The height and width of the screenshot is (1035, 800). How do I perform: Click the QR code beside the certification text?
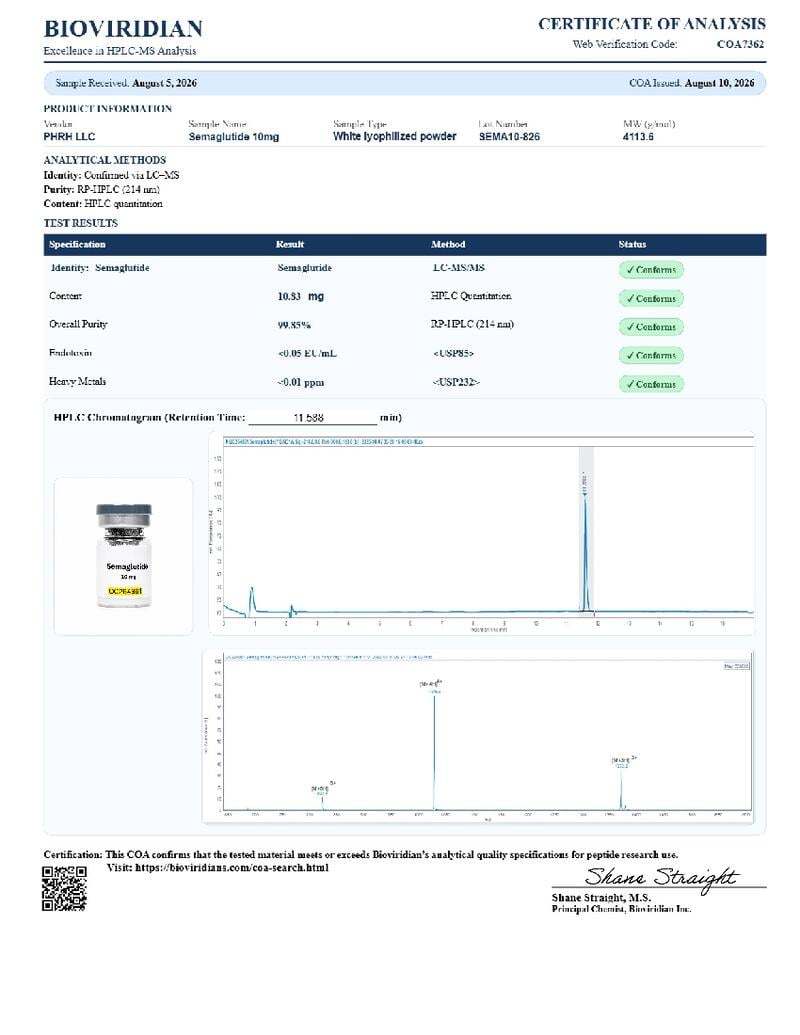[x=64, y=888]
